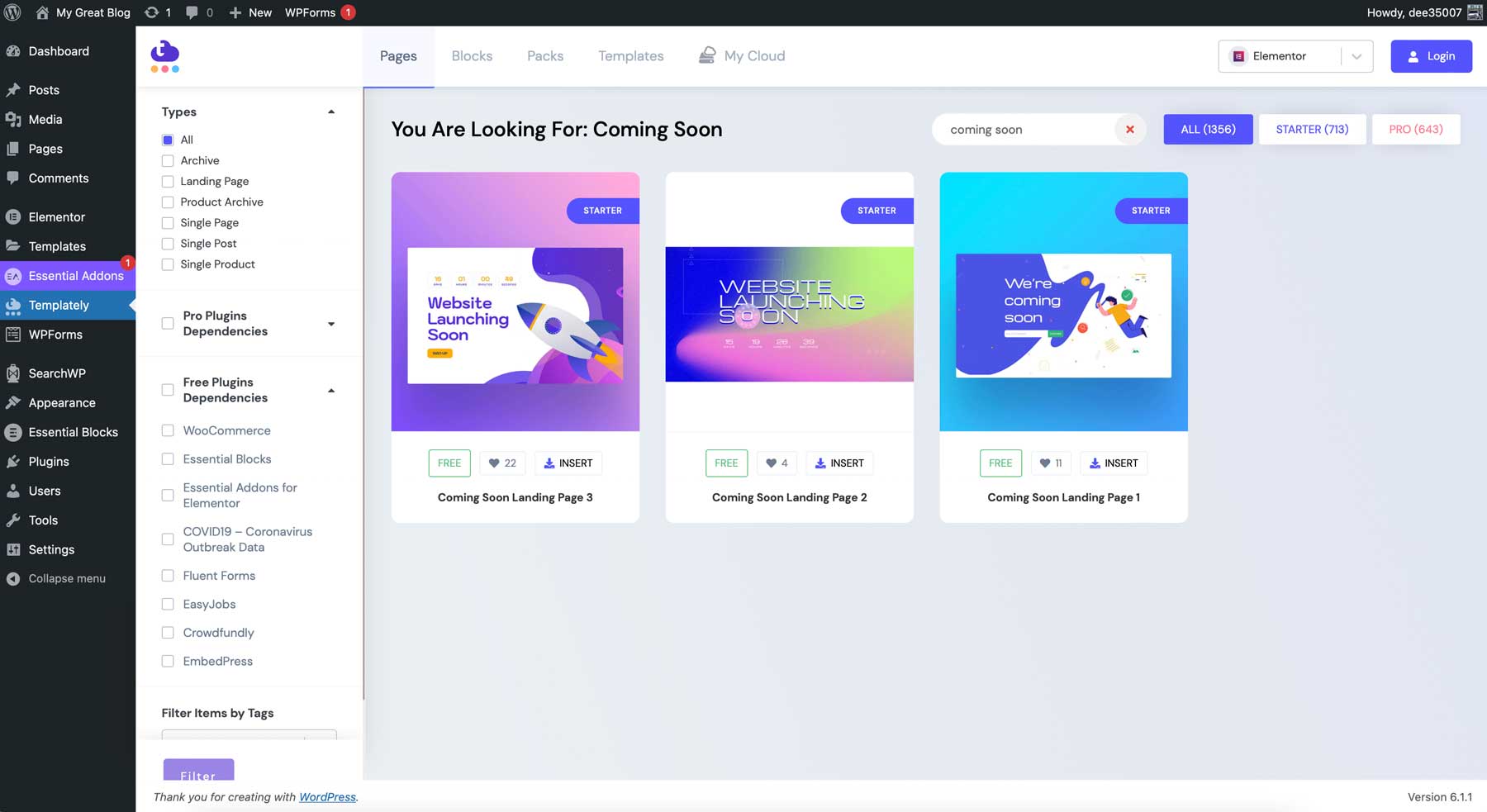
Task: Clear the search field with the X icon
Action: click(x=1129, y=129)
